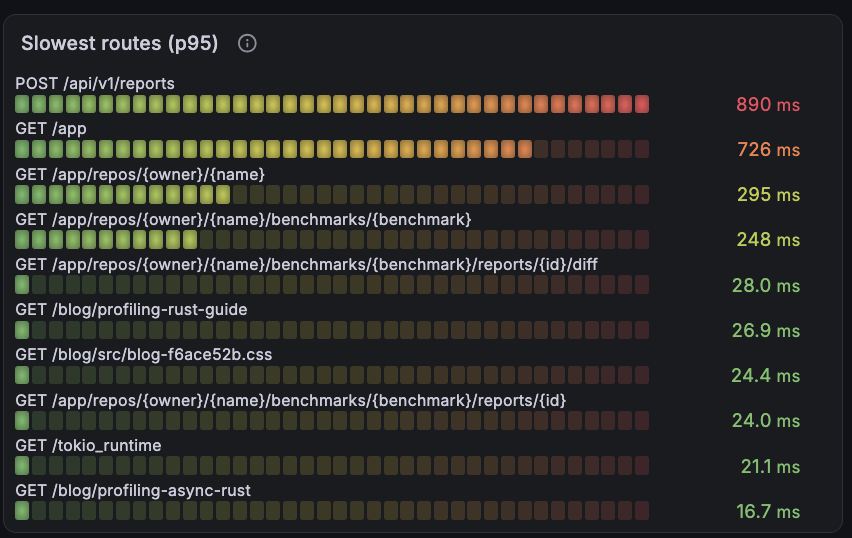Click the 726 ms value
Image resolution: width=852 pixels, height=538 pixels.
point(768,149)
